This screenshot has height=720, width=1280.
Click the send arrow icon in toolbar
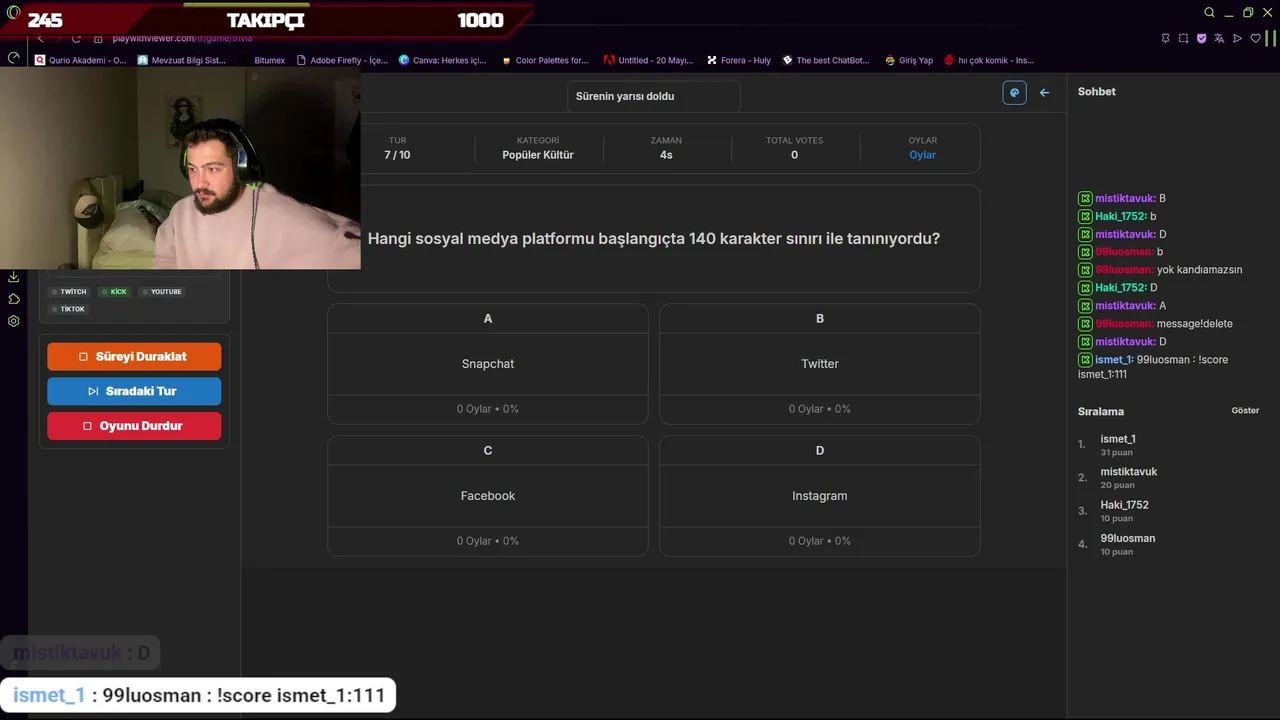click(x=1237, y=38)
